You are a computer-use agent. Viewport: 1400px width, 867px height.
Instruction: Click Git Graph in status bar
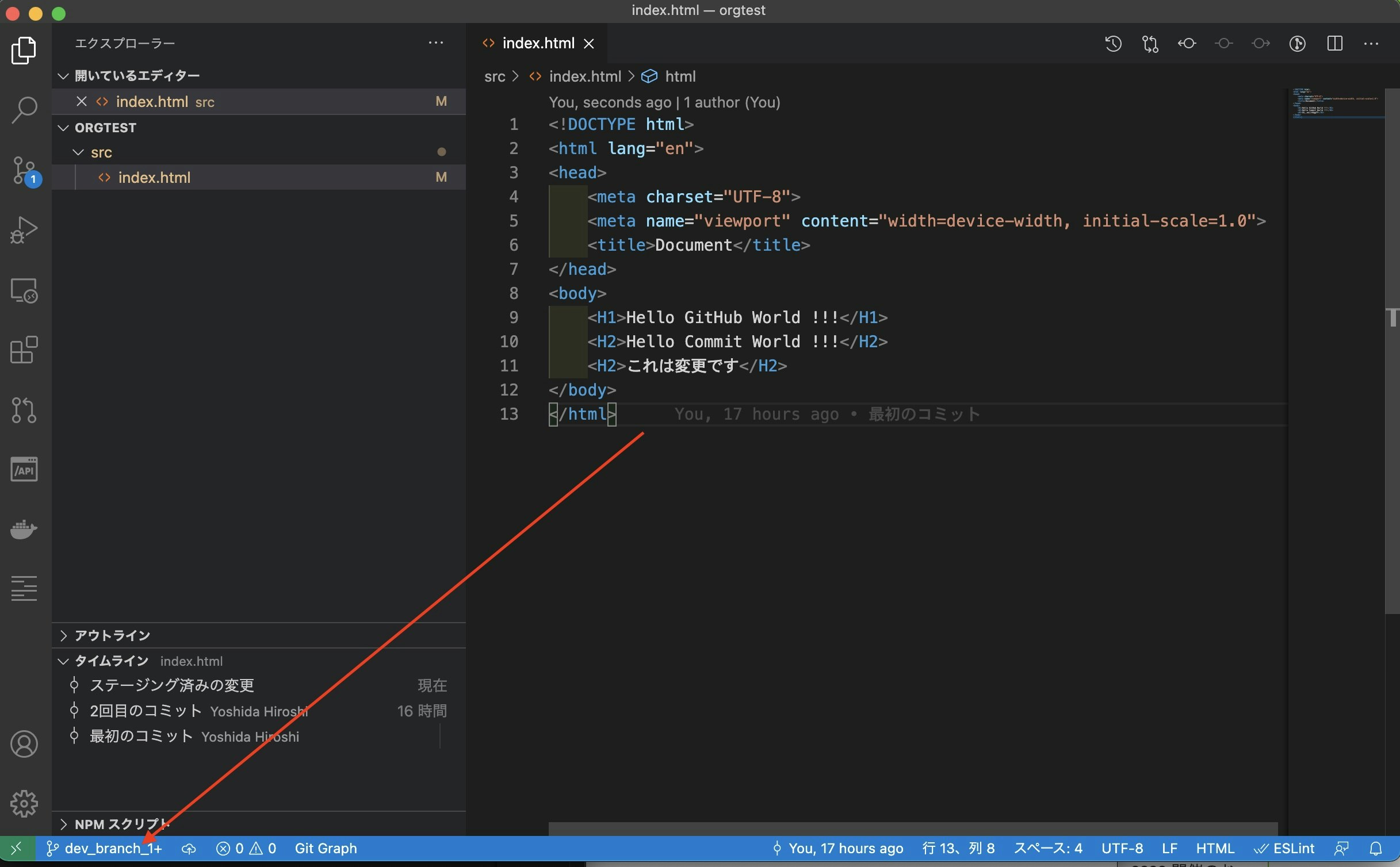(x=326, y=849)
